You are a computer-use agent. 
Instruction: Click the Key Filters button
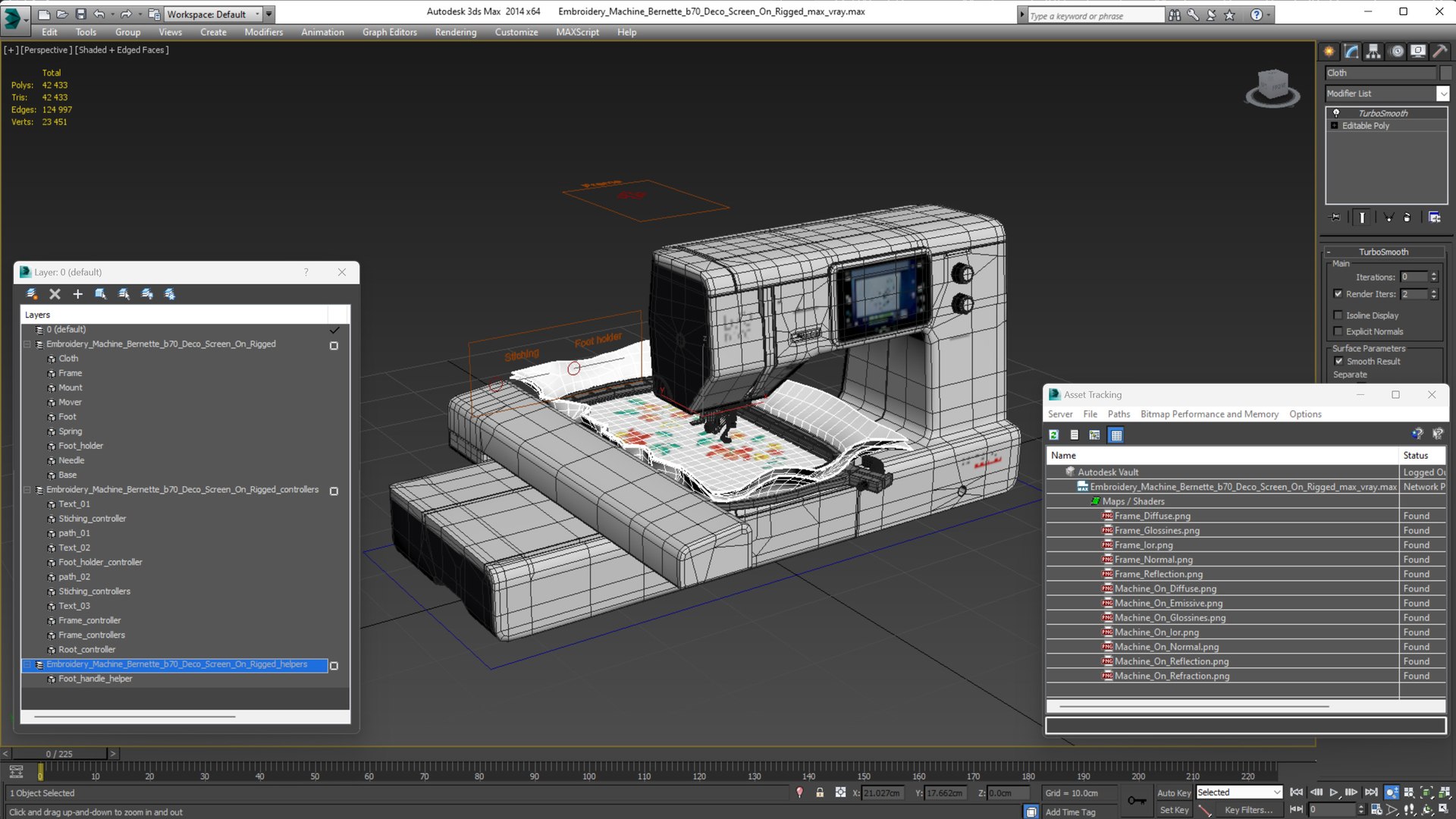(1248, 811)
